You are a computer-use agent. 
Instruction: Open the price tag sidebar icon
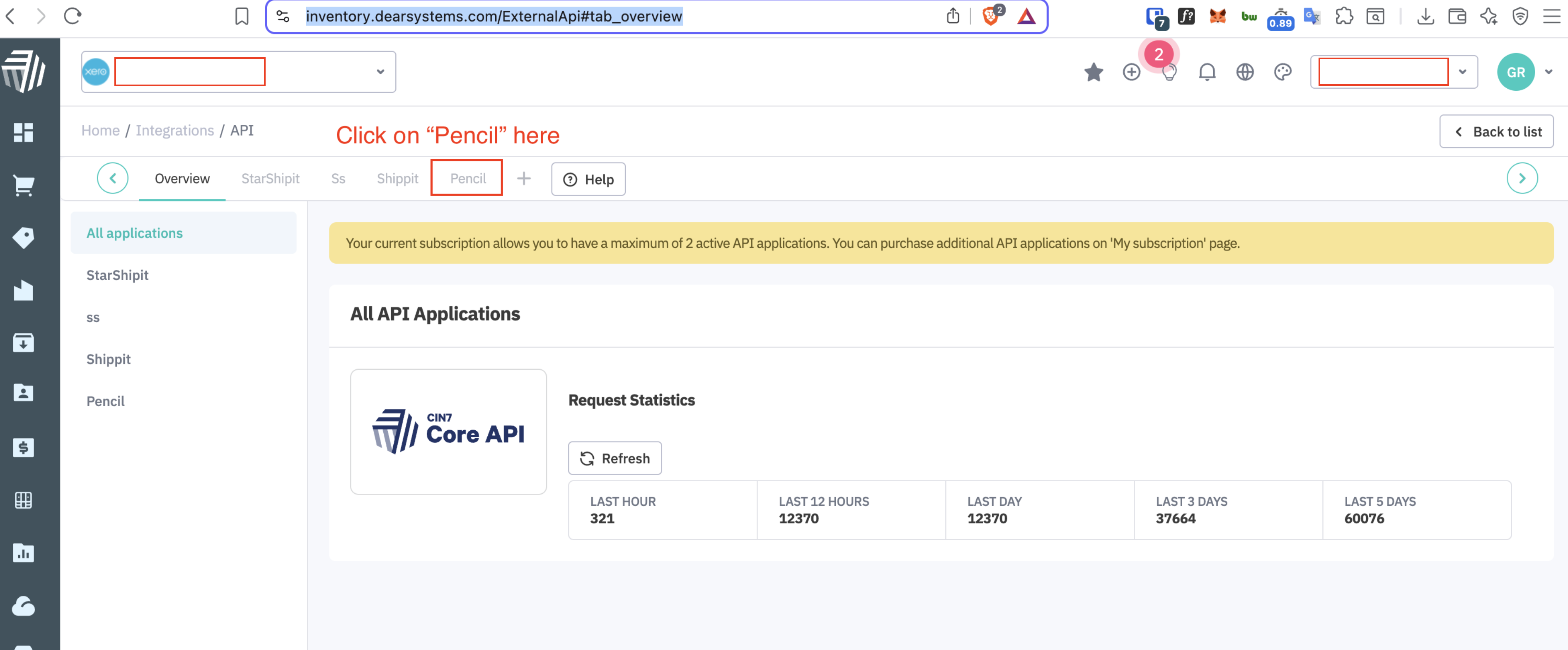point(23,238)
